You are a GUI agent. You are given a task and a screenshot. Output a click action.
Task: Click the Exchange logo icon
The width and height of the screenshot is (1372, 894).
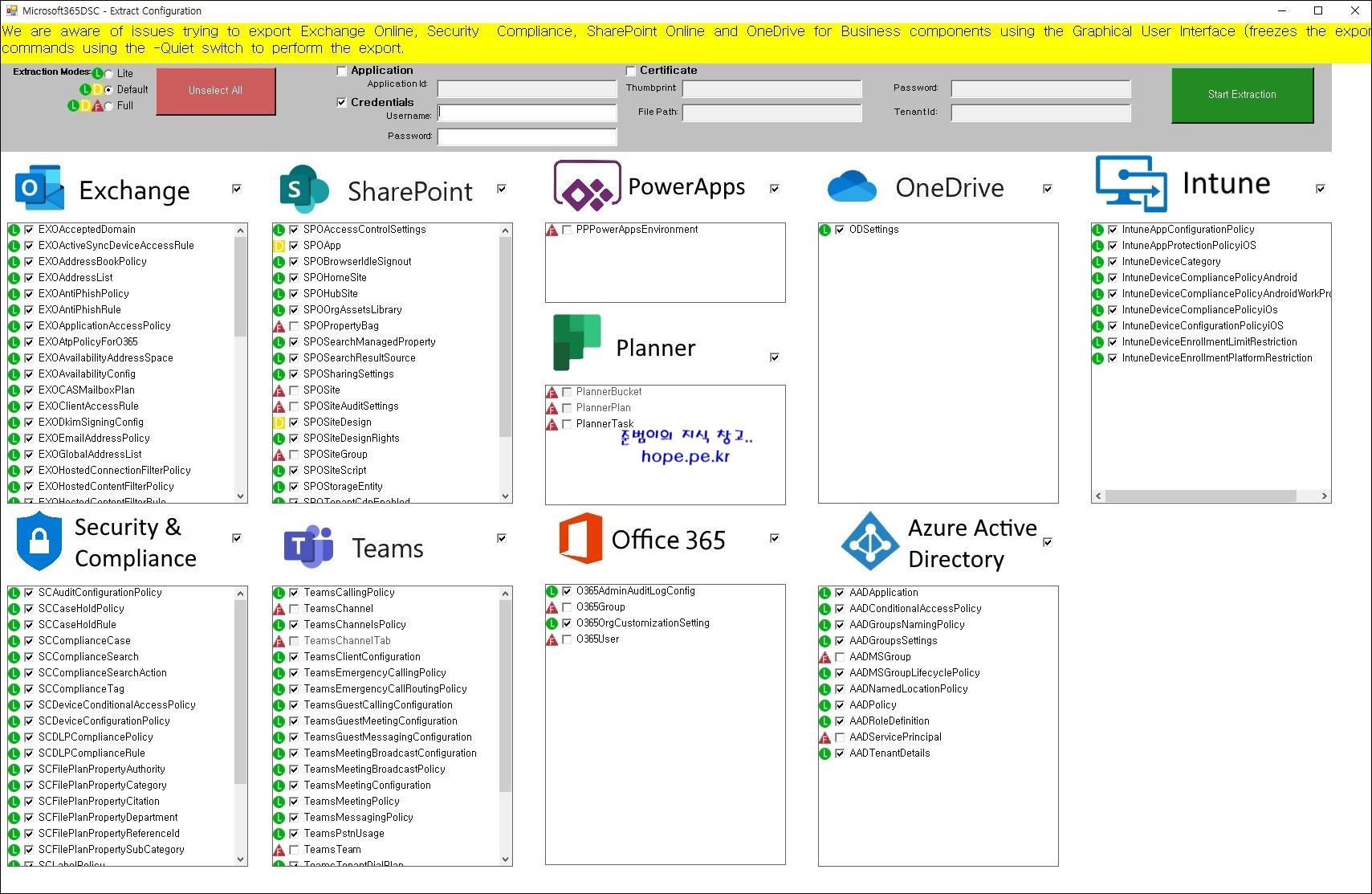[39, 189]
